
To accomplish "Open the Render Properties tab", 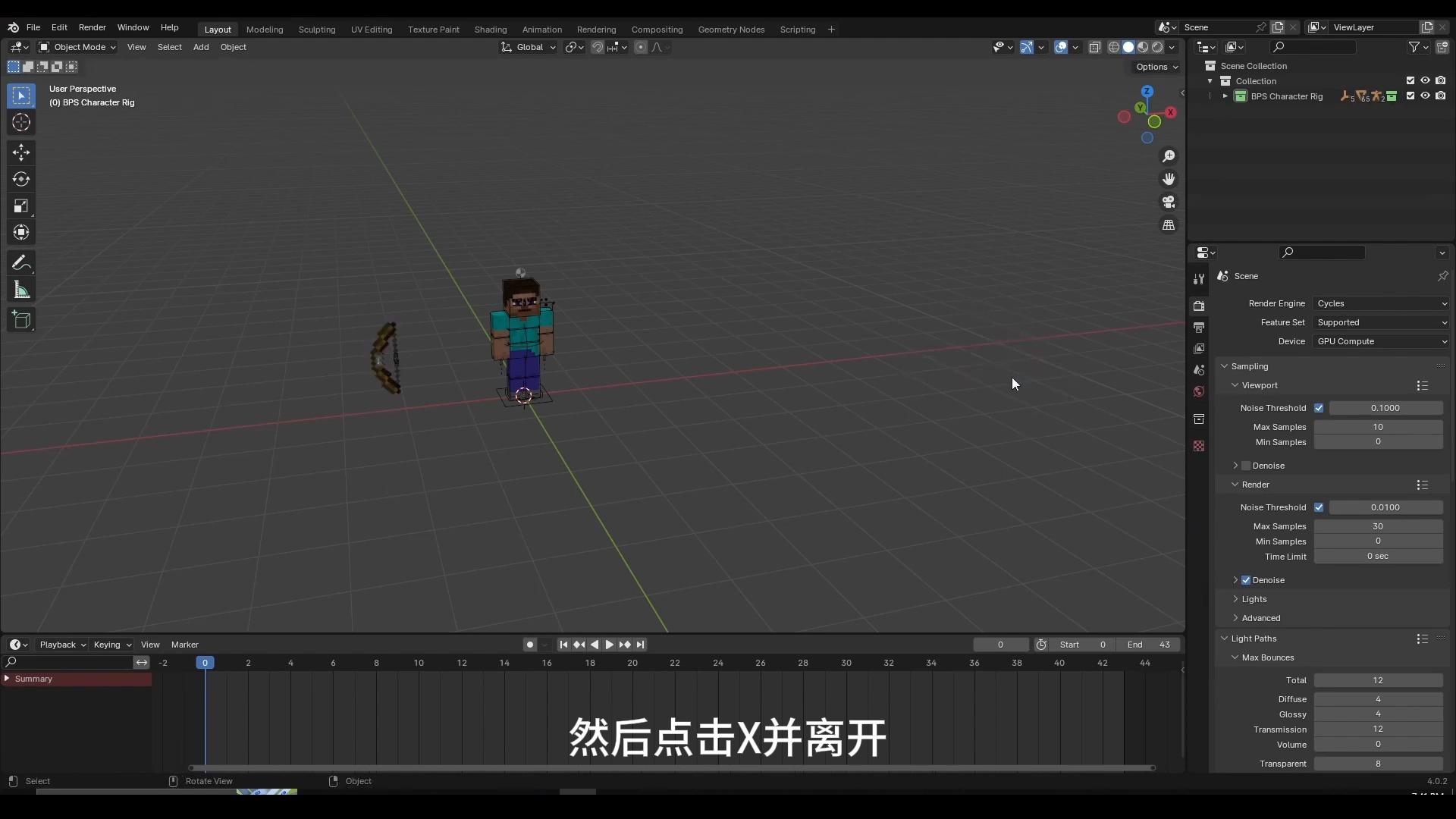I will [1200, 306].
